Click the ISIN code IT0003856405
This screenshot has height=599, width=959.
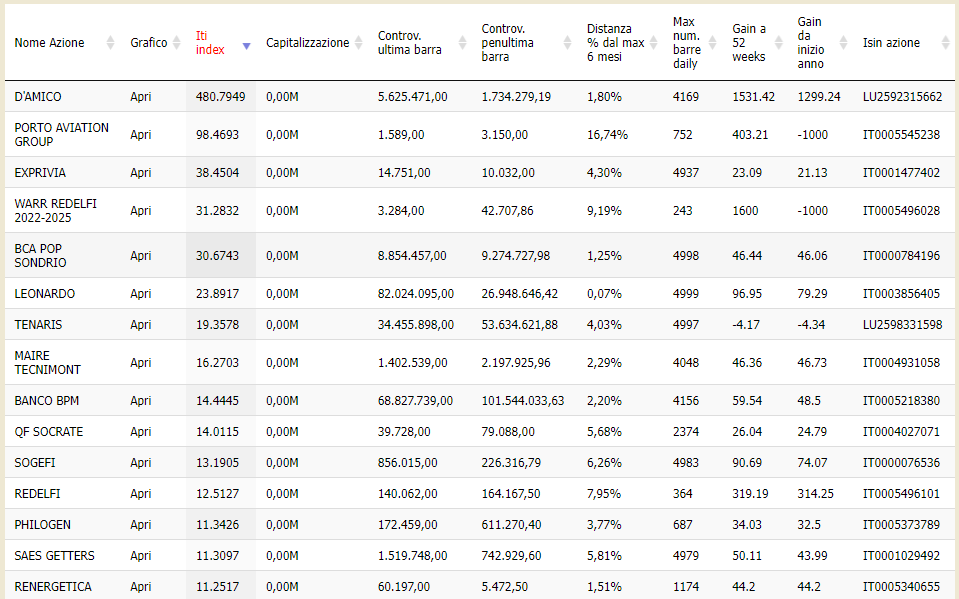pyautogui.click(x=901, y=294)
